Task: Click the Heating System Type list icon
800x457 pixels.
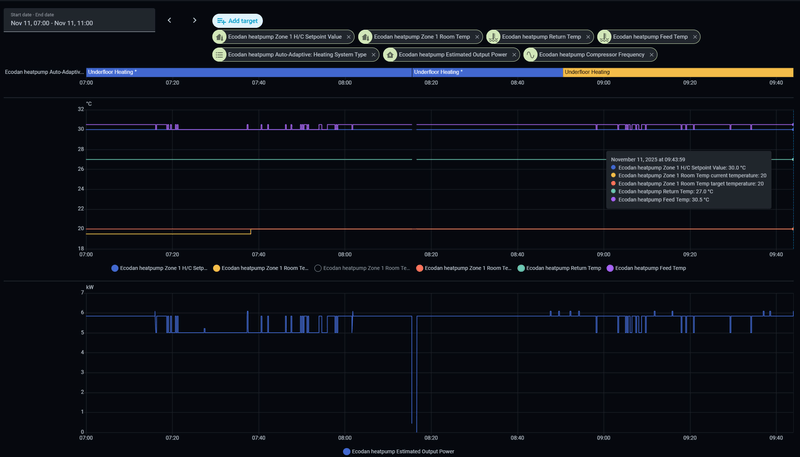Action: [x=220, y=54]
